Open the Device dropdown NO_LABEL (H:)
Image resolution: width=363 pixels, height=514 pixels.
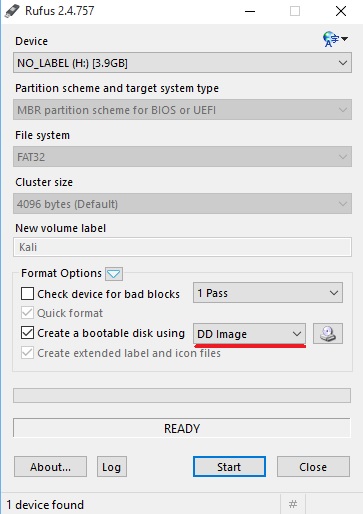182,63
